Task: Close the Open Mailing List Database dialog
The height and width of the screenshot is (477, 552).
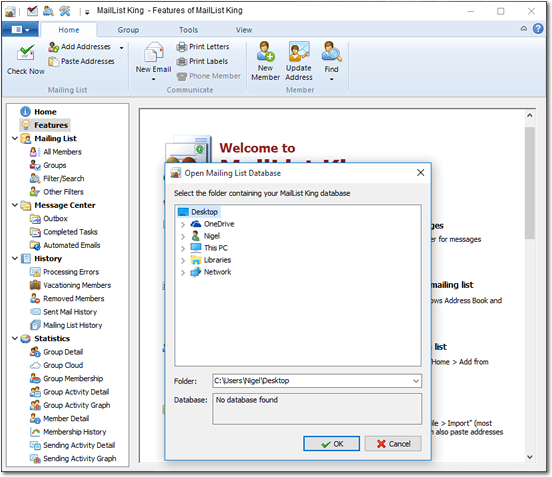Action: point(420,172)
